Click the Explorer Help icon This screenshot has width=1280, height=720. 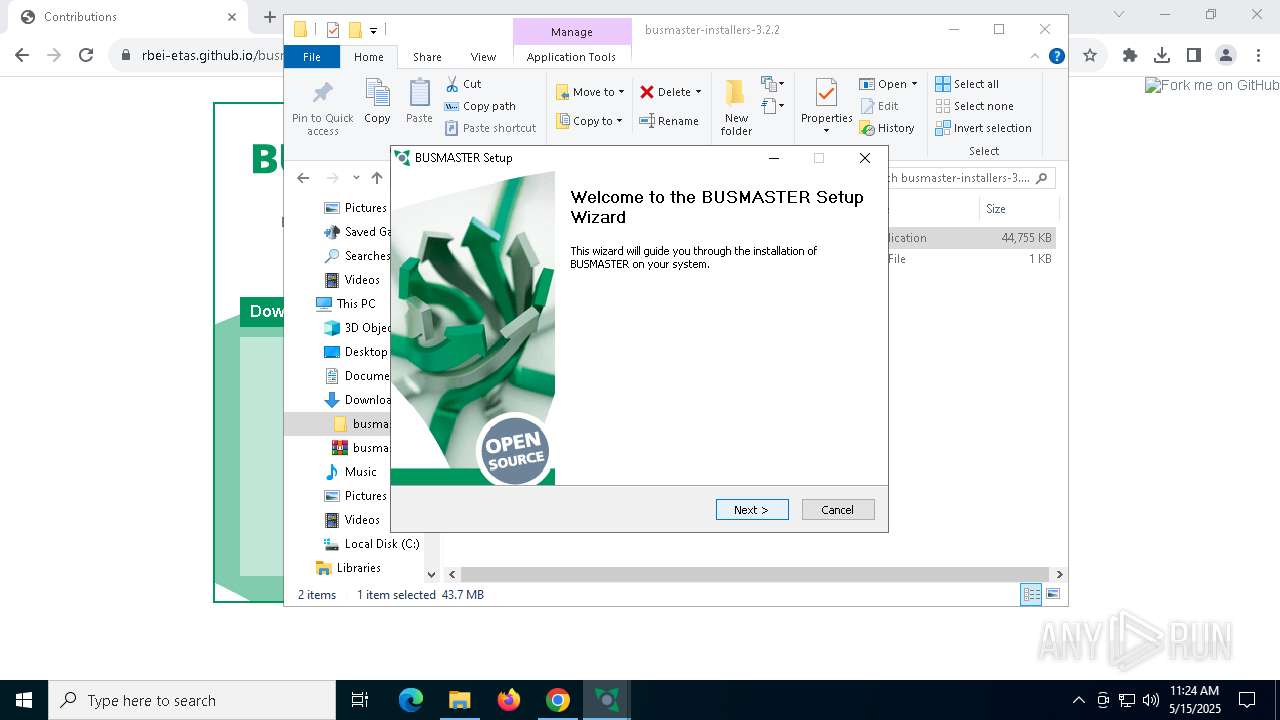[1056, 56]
